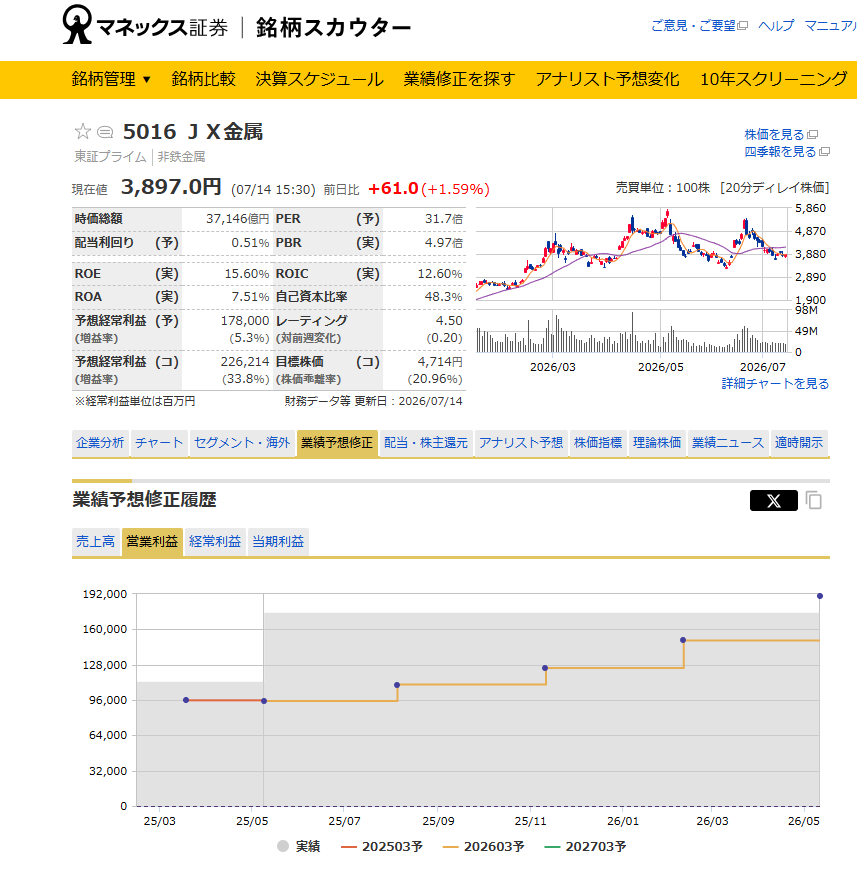Click the 25/05 forecast data point

pos(264,701)
